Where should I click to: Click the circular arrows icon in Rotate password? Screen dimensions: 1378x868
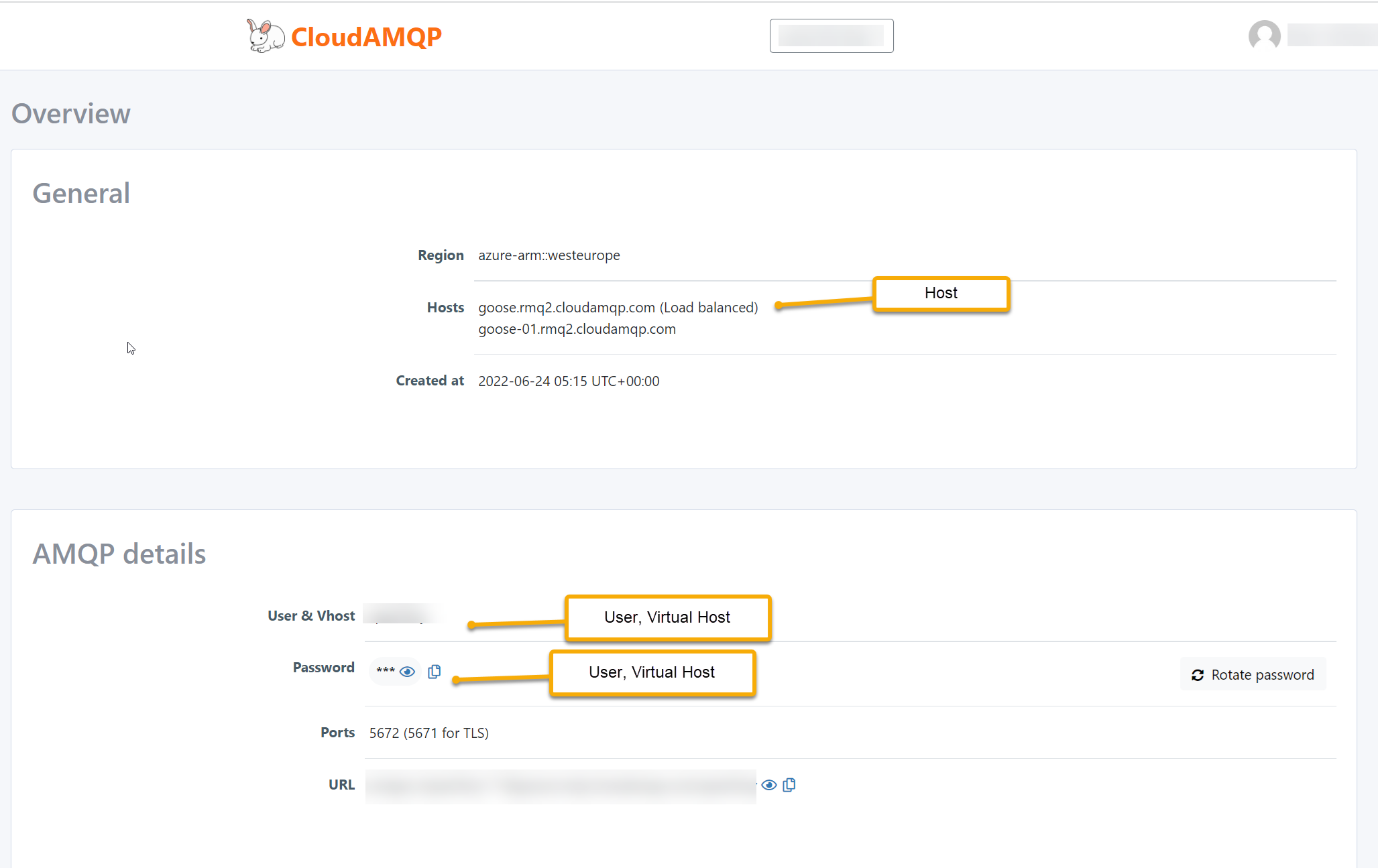1198,675
